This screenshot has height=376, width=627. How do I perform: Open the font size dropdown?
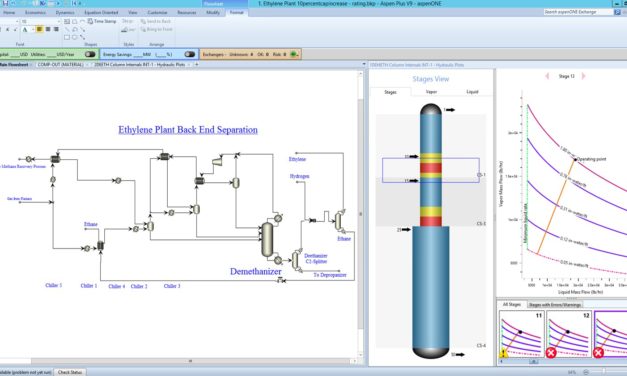58,21
